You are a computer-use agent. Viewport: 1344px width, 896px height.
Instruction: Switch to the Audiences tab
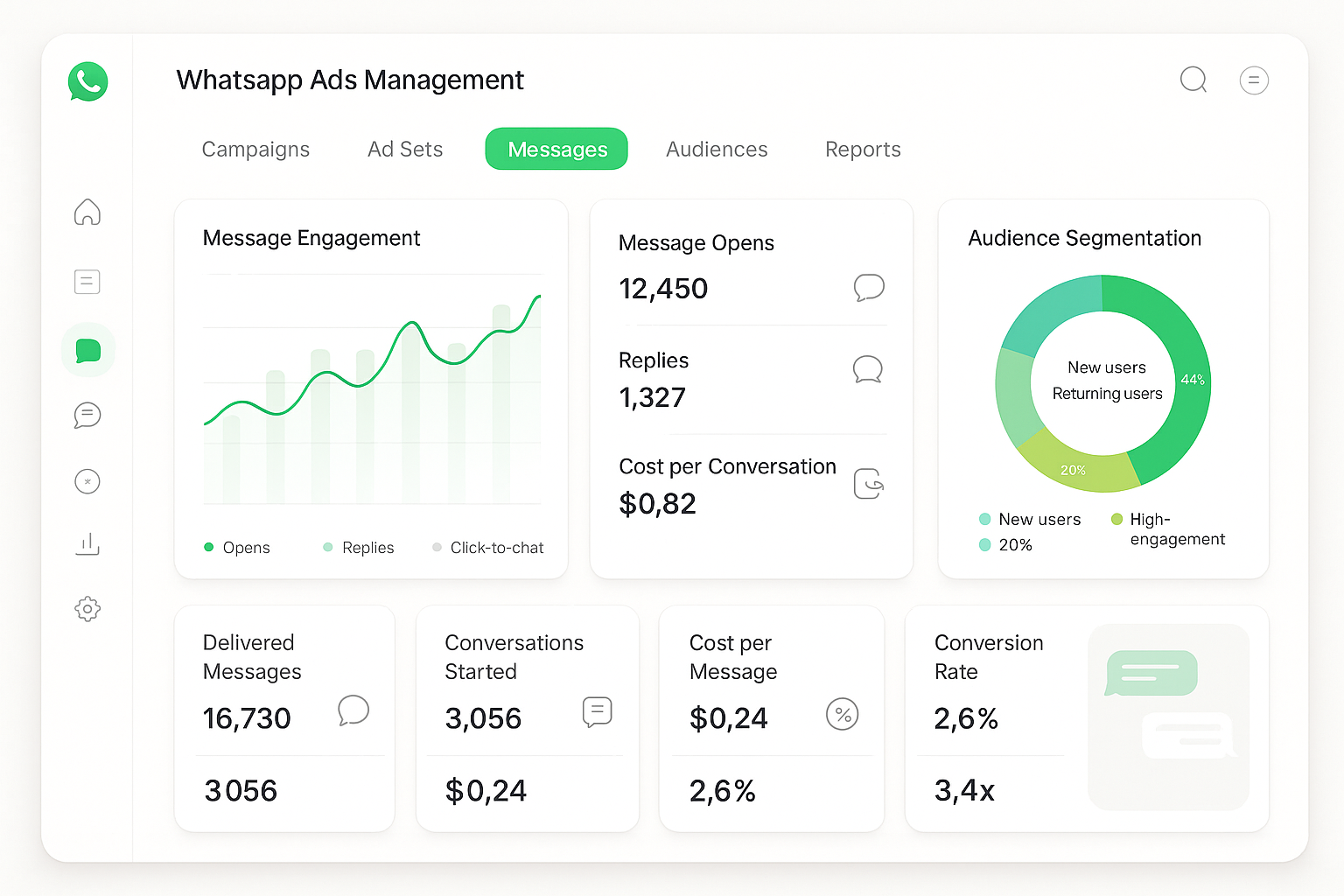click(717, 149)
